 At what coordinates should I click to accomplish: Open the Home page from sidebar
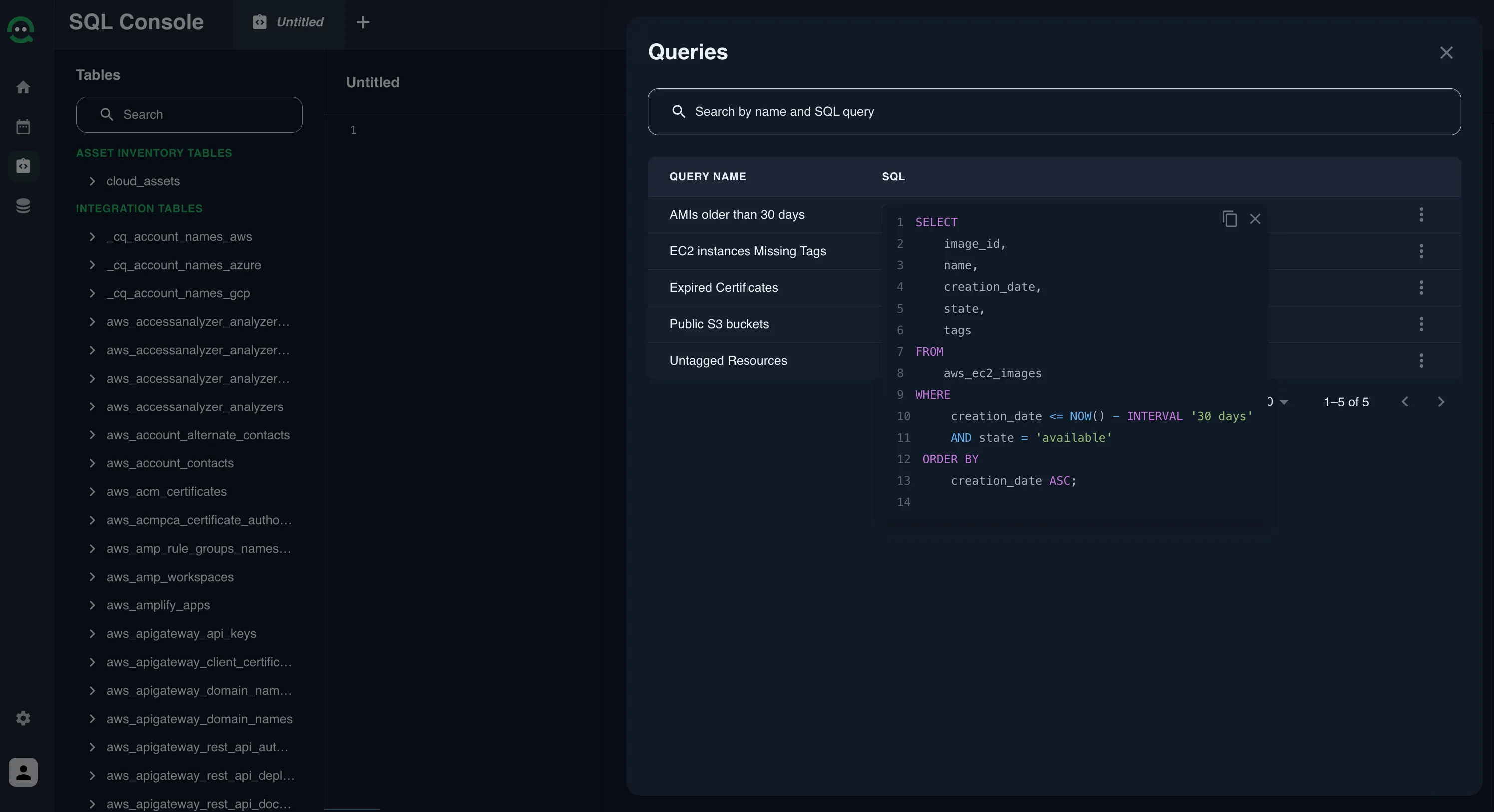tap(23, 87)
